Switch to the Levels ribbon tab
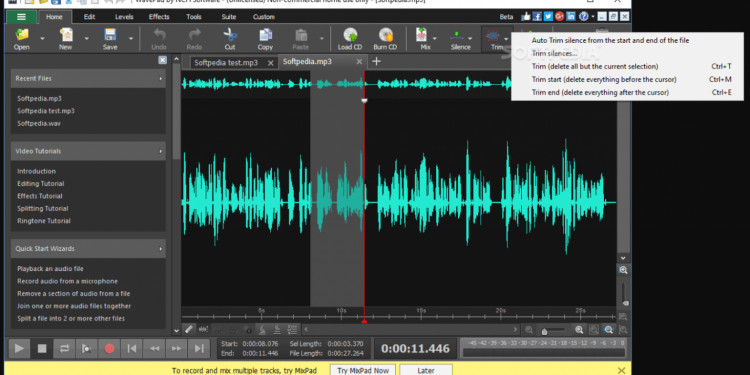This screenshot has width=750, height=375. tap(124, 17)
